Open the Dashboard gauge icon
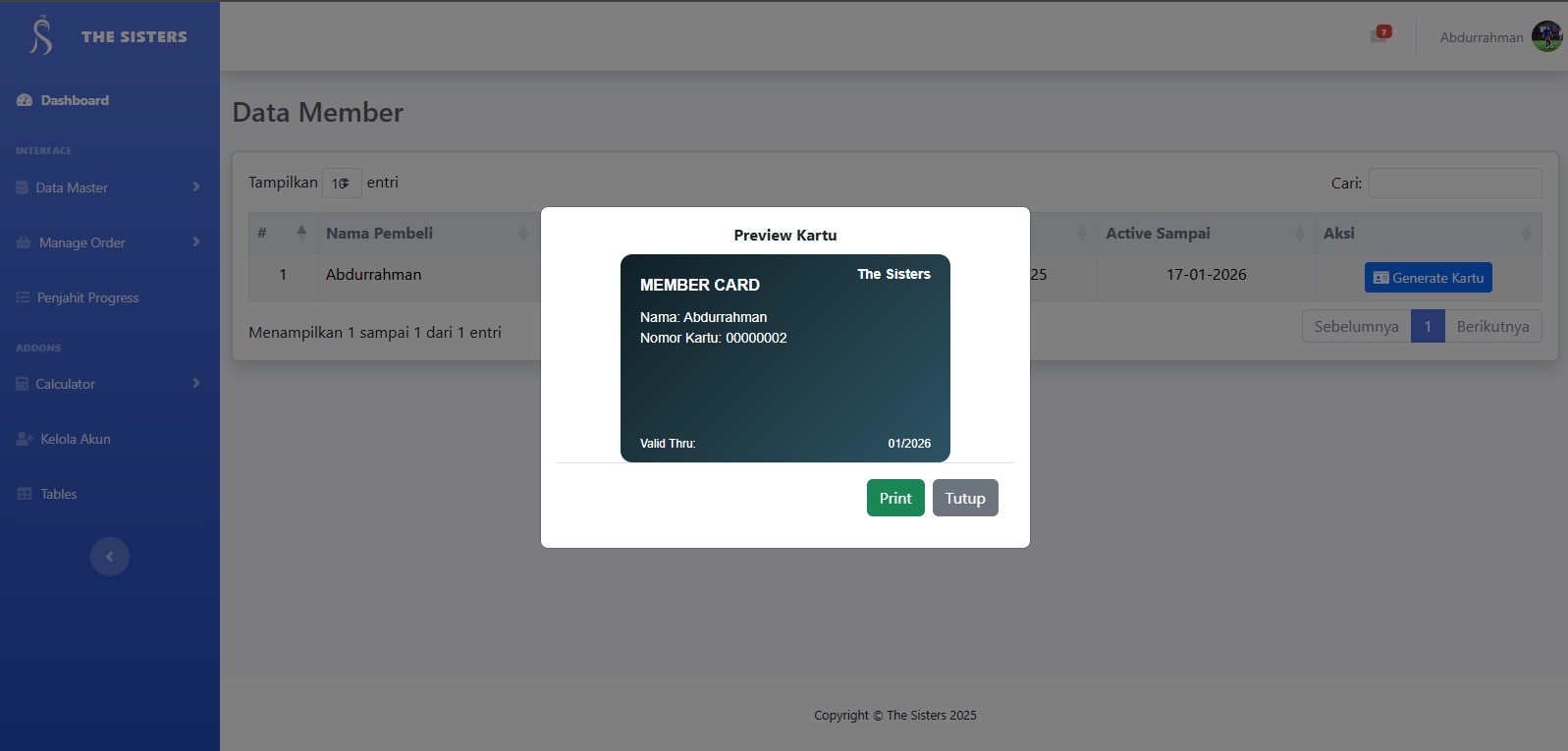This screenshot has height=751, width=1568. (x=25, y=100)
